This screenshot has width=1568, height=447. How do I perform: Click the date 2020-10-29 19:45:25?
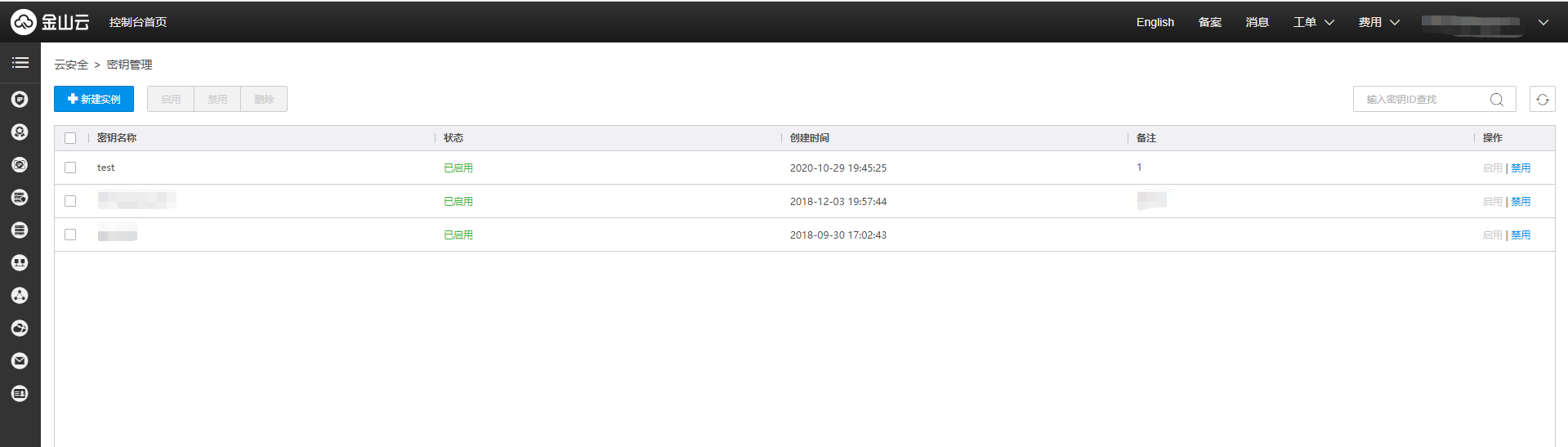(838, 168)
